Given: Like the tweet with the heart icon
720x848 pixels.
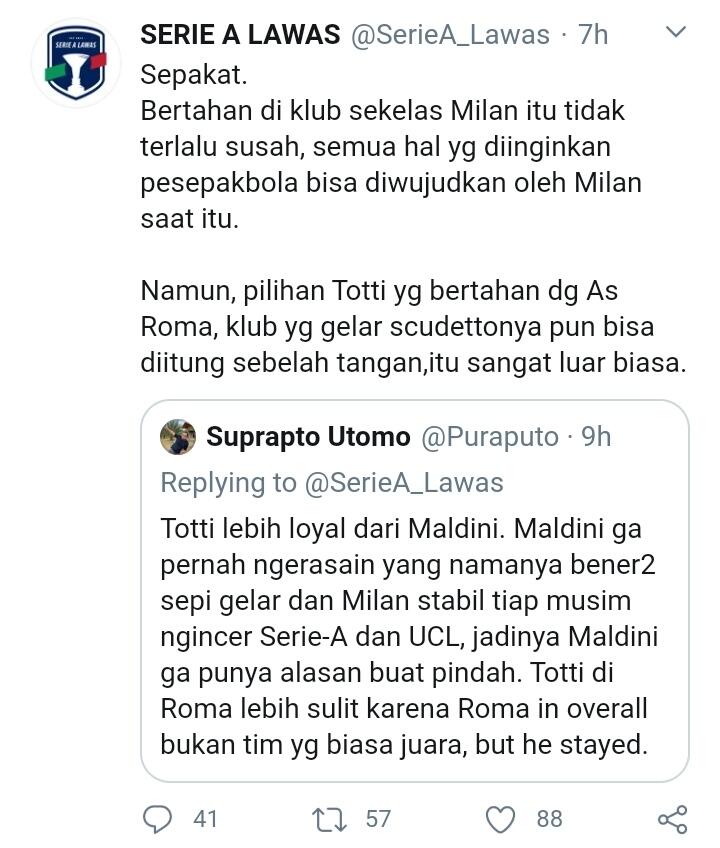Looking at the screenshot, I should coord(498,819).
